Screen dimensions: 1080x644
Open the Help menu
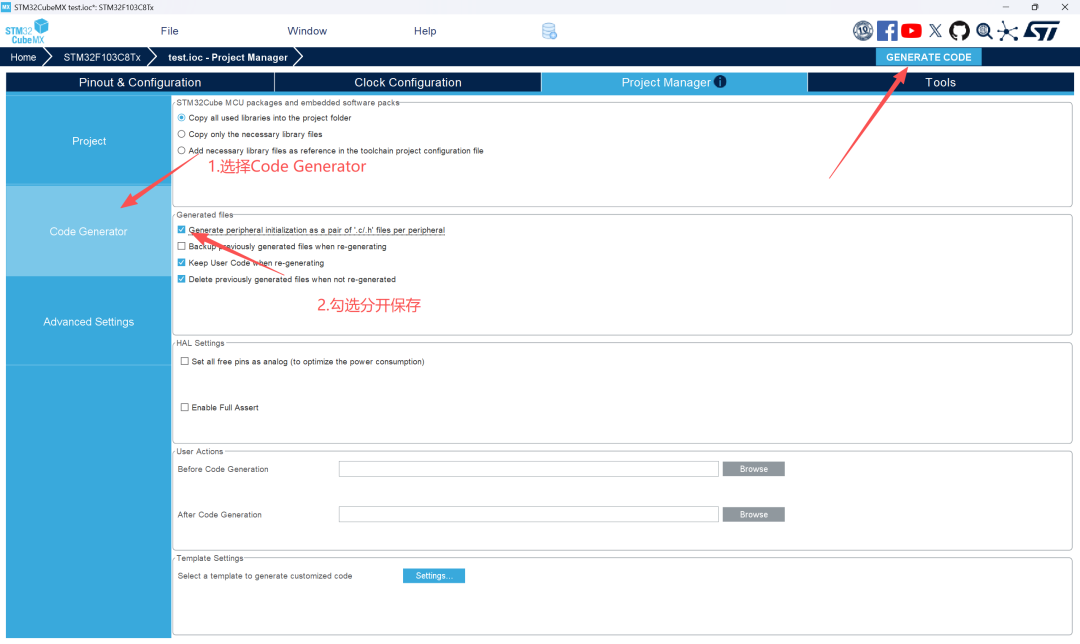425,31
